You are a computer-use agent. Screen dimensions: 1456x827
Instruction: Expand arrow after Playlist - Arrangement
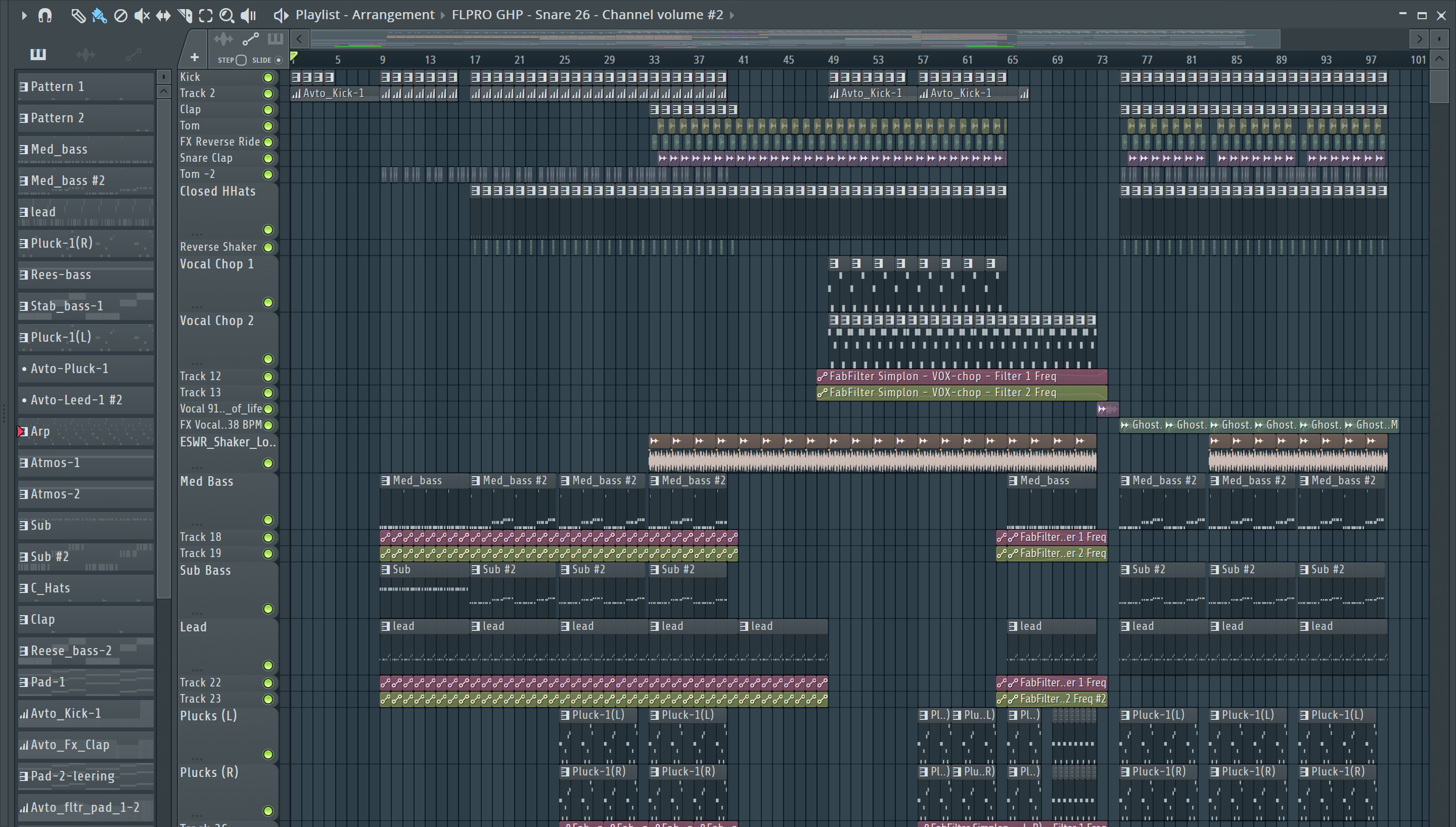443,15
